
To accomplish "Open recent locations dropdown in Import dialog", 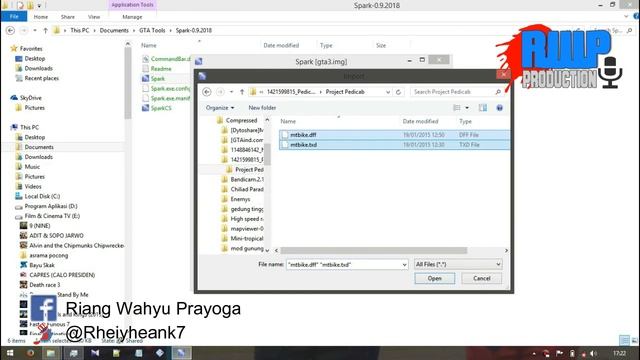I will coord(231,92).
